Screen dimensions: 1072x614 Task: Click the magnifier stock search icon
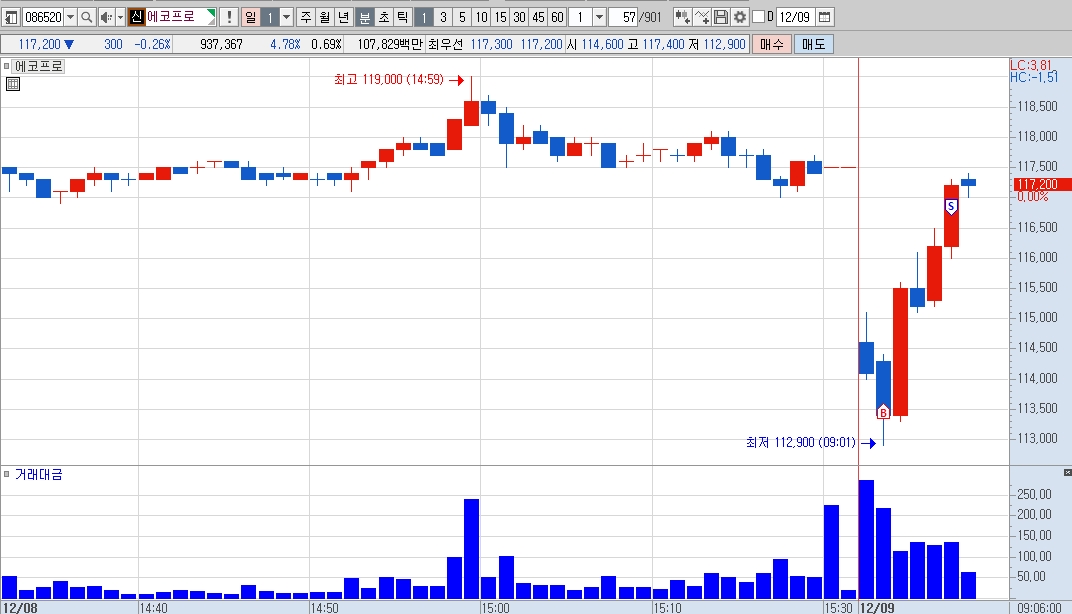(86, 17)
